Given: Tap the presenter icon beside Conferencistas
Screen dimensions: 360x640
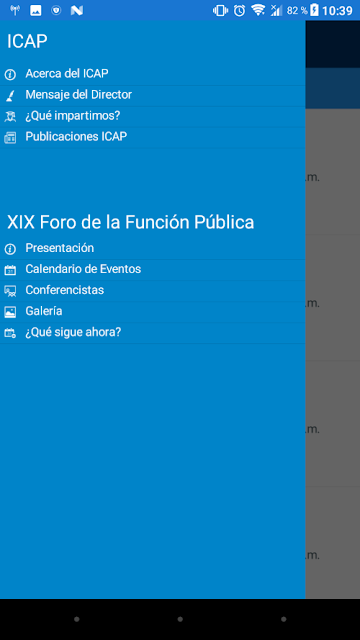Looking at the screenshot, I should pyautogui.click(x=10, y=291).
